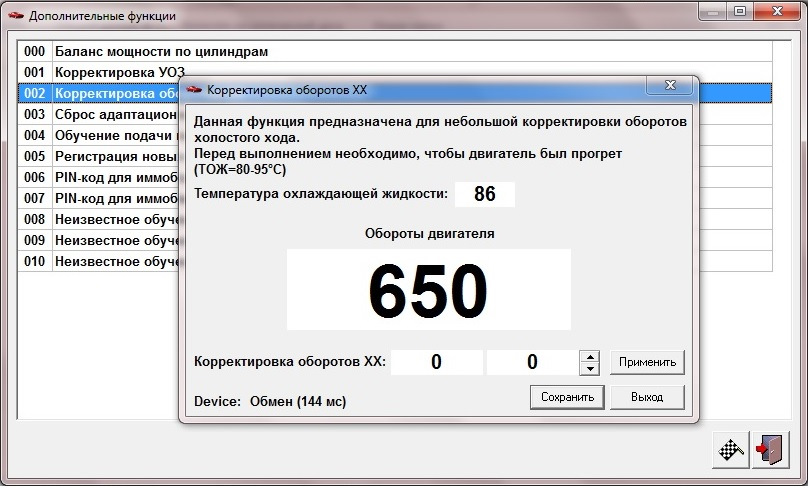Maximize the Дополнительные функции window
This screenshot has height=489, width=808.
(740, 11)
